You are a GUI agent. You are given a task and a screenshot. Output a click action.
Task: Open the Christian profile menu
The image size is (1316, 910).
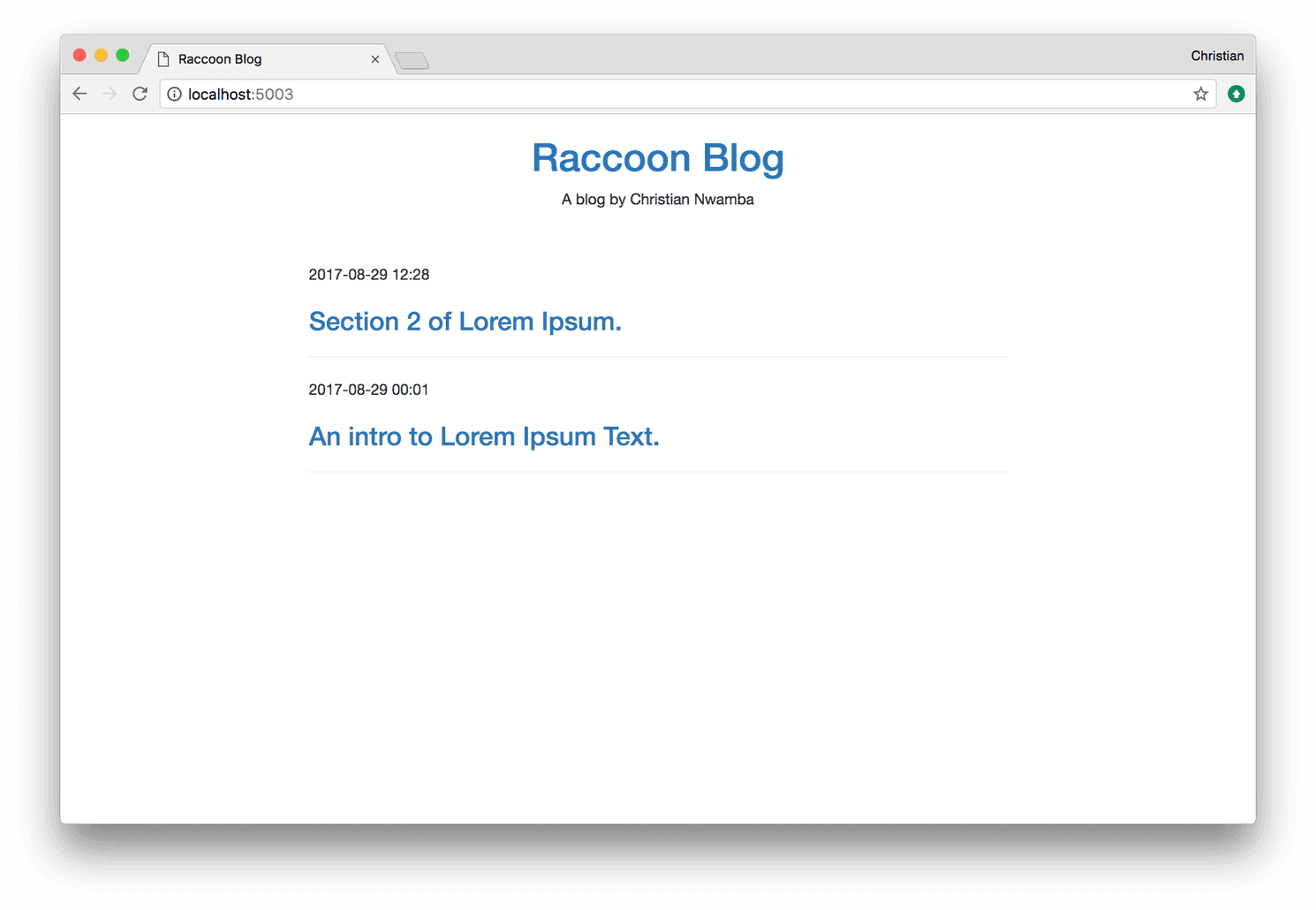[x=1216, y=55]
